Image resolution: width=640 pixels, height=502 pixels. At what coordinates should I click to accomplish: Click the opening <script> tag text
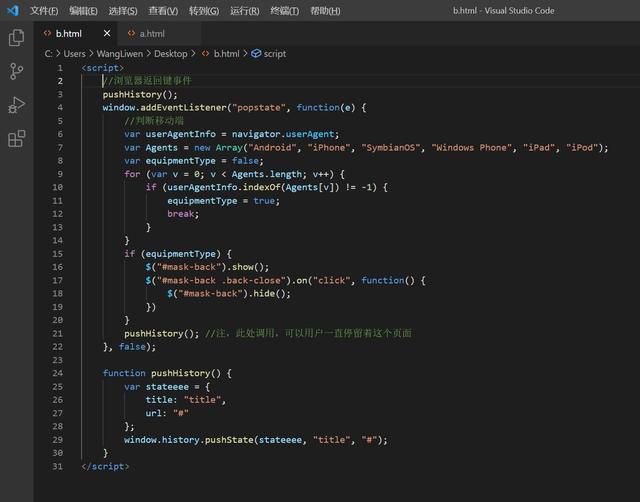102,68
